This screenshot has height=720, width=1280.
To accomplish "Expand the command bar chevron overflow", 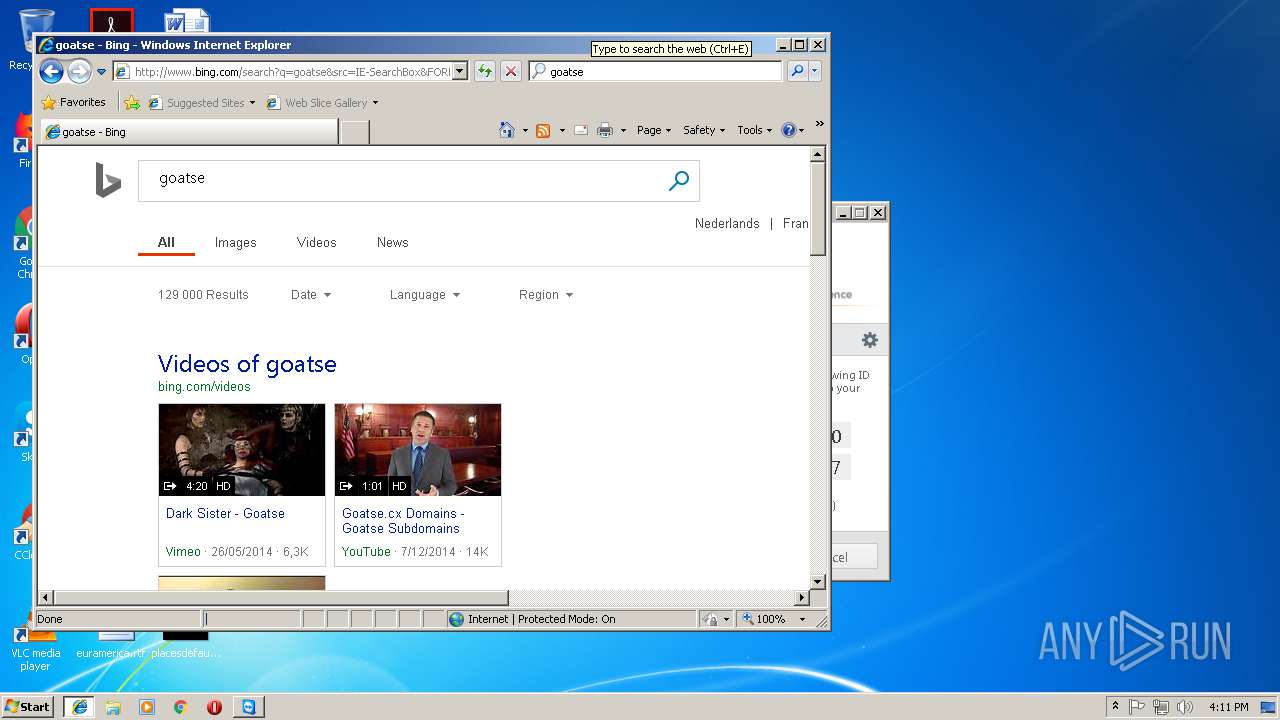I will click(819, 125).
